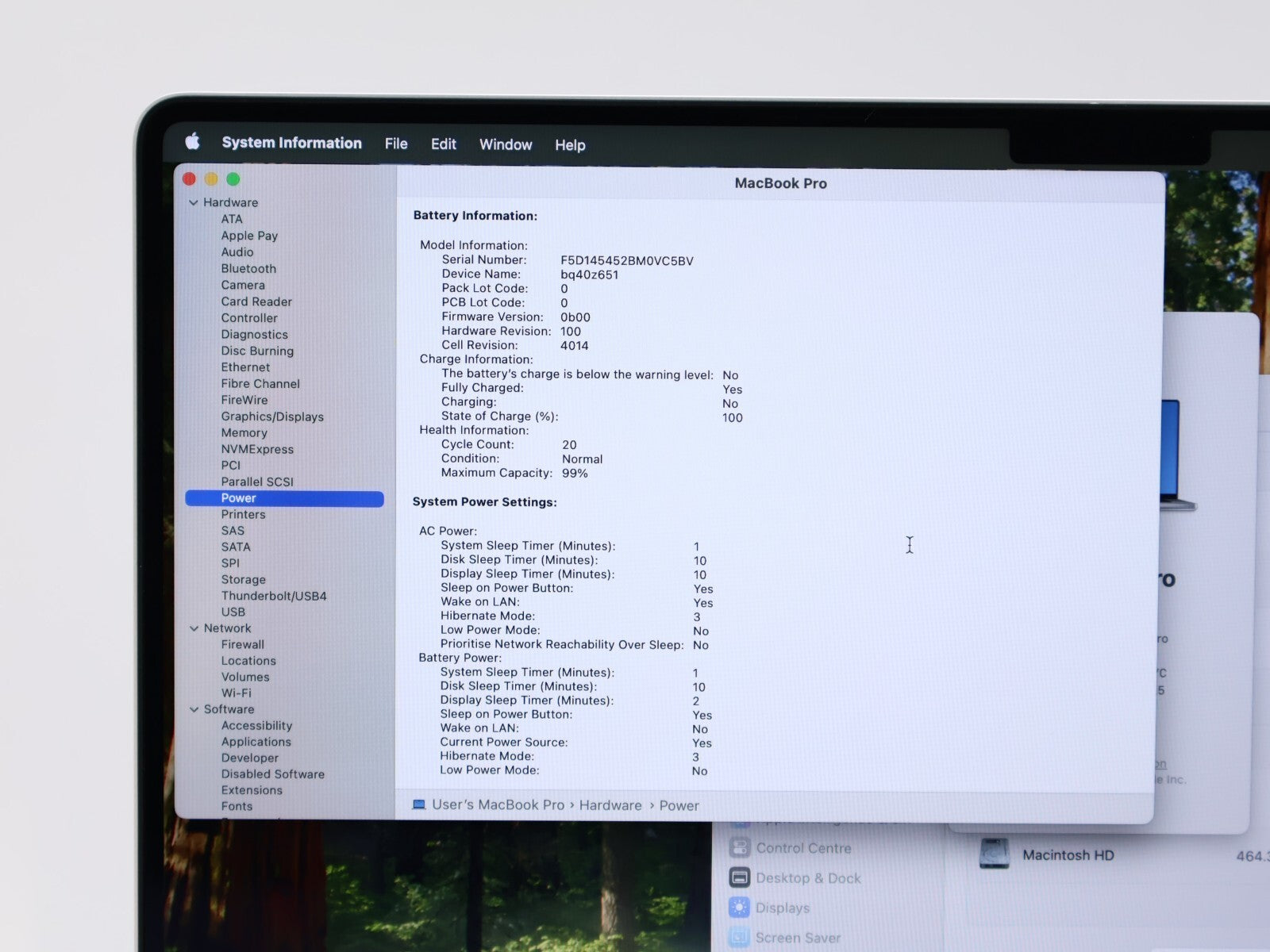1270x952 pixels.
Task: Open the Help menu
Action: 570,145
